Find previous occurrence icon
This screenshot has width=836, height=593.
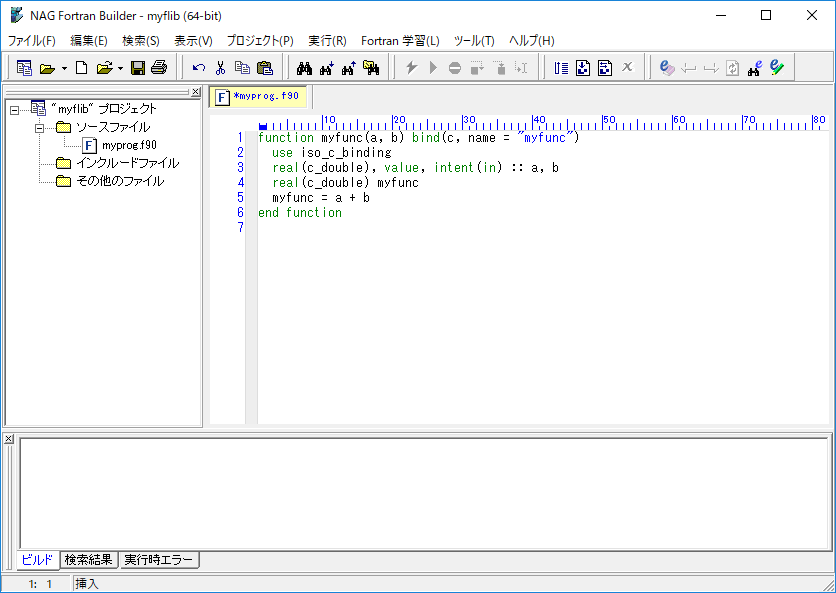point(349,68)
